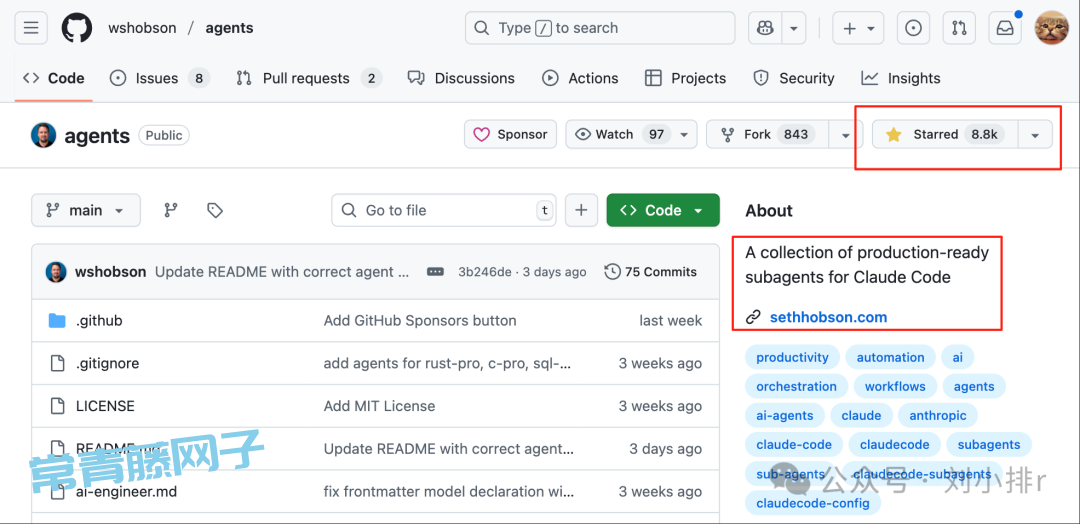Click the Sponsor button
The width and height of the screenshot is (1080, 524).
(510, 134)
